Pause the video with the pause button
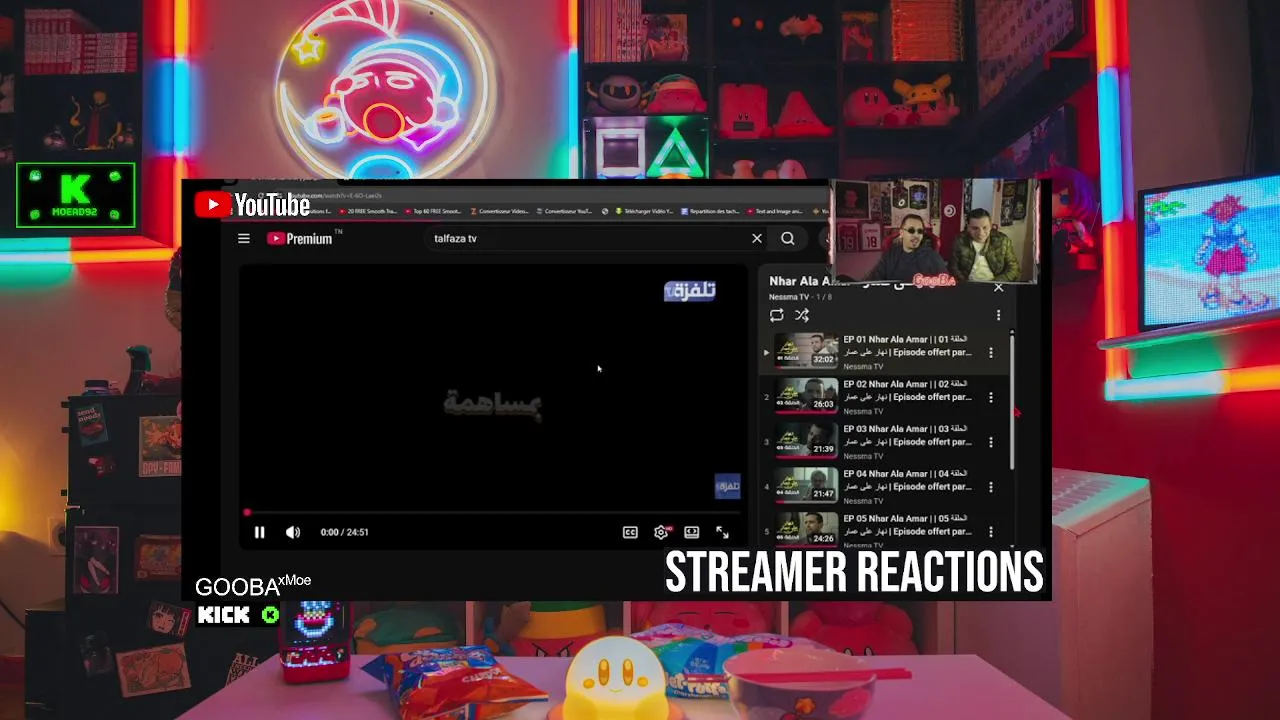Screen dimensions: 1280x720 pos(259,532)
